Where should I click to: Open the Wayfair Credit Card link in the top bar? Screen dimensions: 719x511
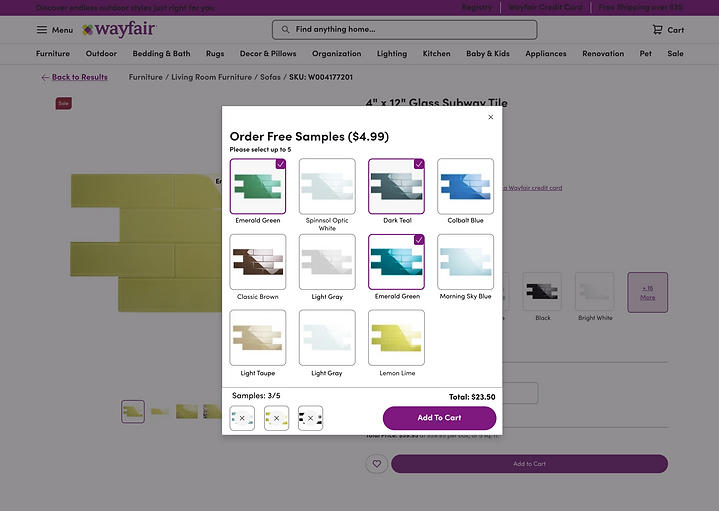pyautogui.click(x=545, y=7)
